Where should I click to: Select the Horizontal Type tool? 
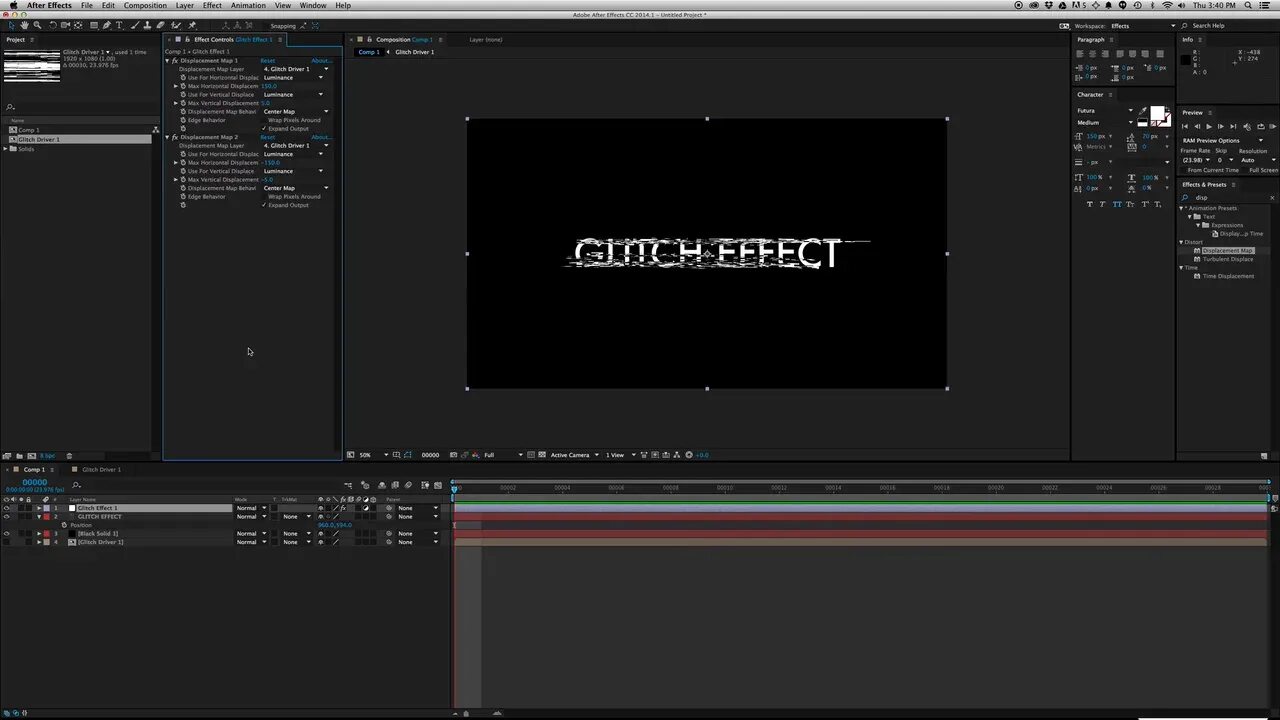coord(119,26)
